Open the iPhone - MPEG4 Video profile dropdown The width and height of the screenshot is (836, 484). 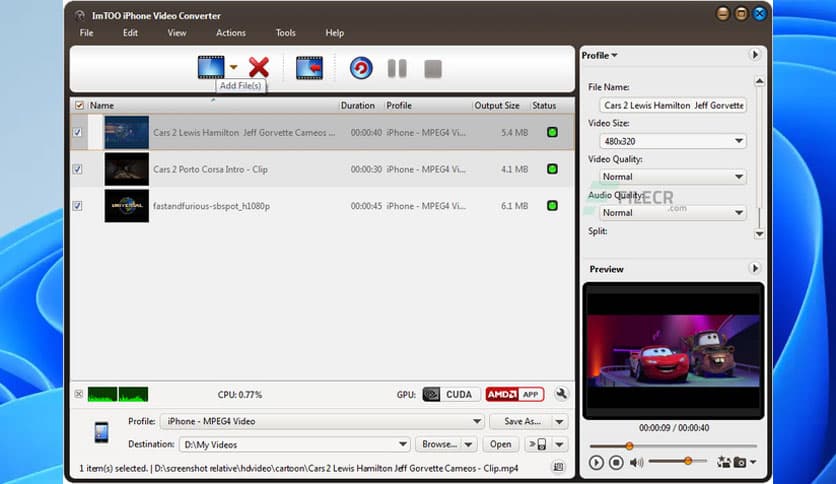322,421
